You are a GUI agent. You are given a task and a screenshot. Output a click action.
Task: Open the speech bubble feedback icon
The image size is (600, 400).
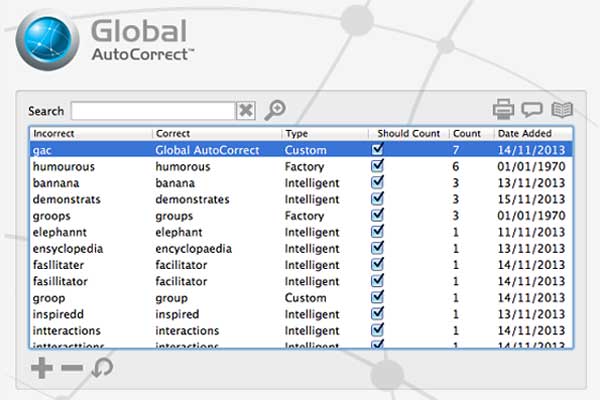tap(532, 109)
